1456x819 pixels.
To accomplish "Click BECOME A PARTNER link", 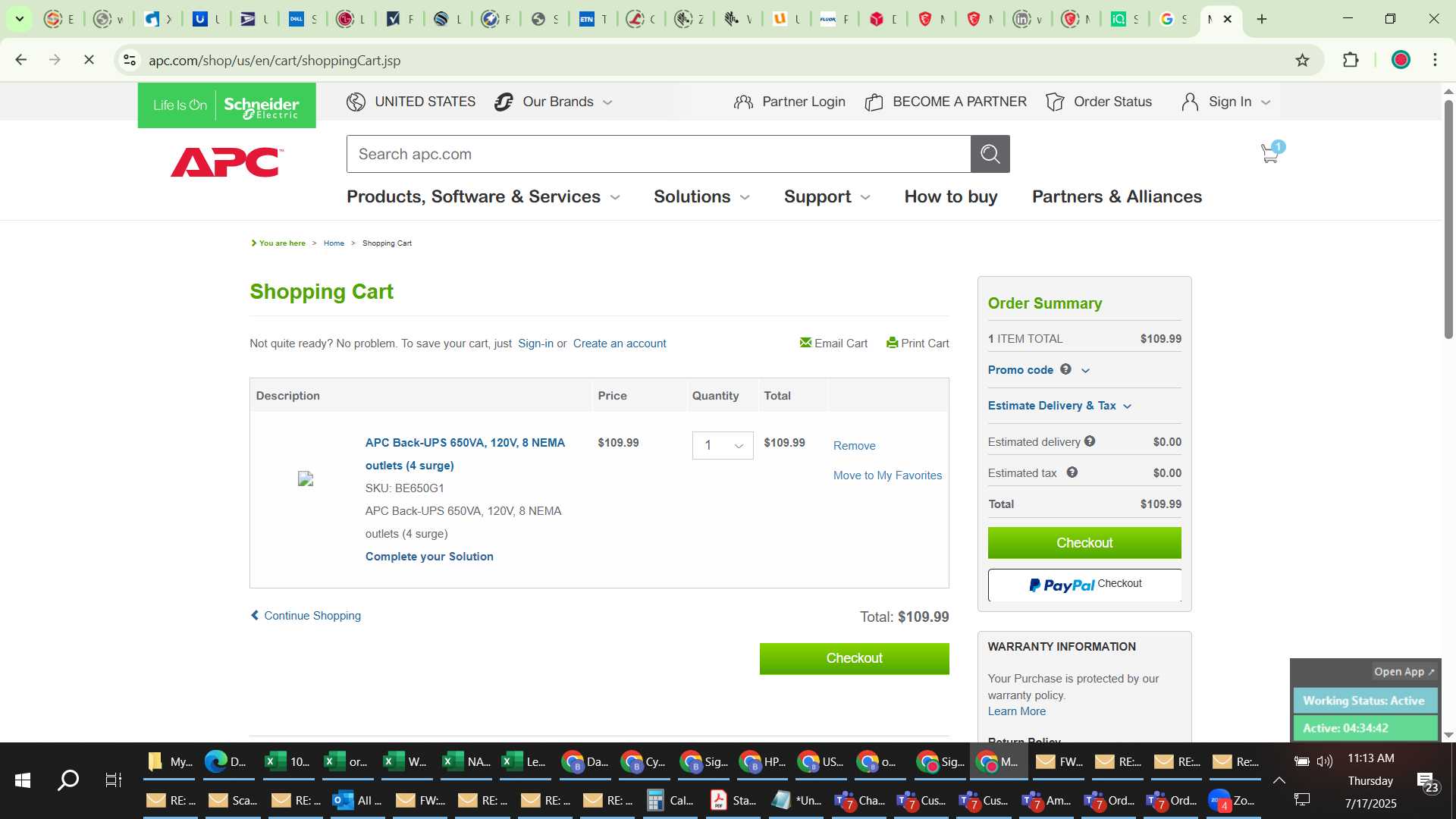I will [x=946, y=102].
